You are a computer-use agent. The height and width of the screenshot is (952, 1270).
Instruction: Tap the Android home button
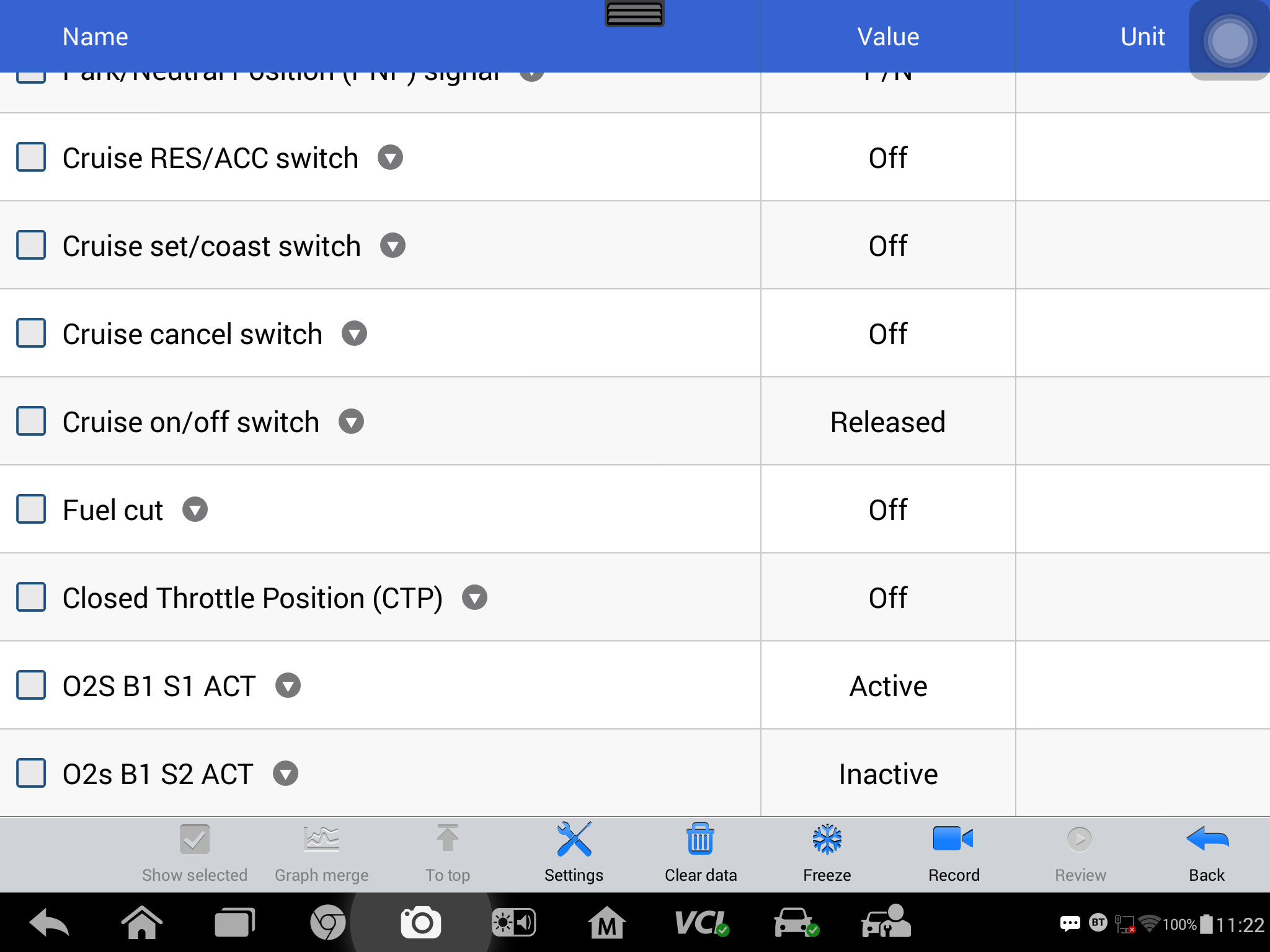142,923
